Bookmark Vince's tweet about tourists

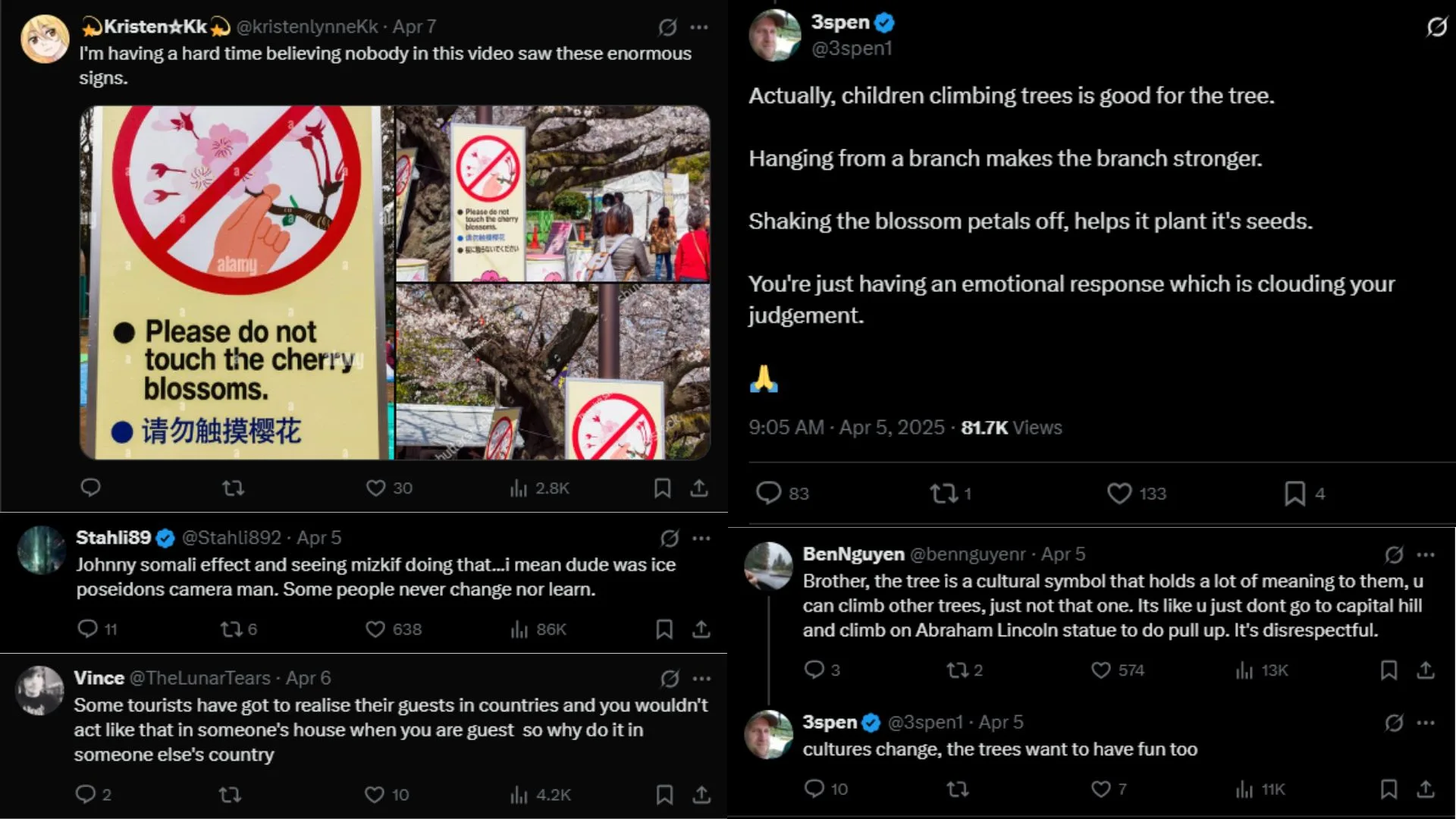pyautogui.click(x=664, y=795)
